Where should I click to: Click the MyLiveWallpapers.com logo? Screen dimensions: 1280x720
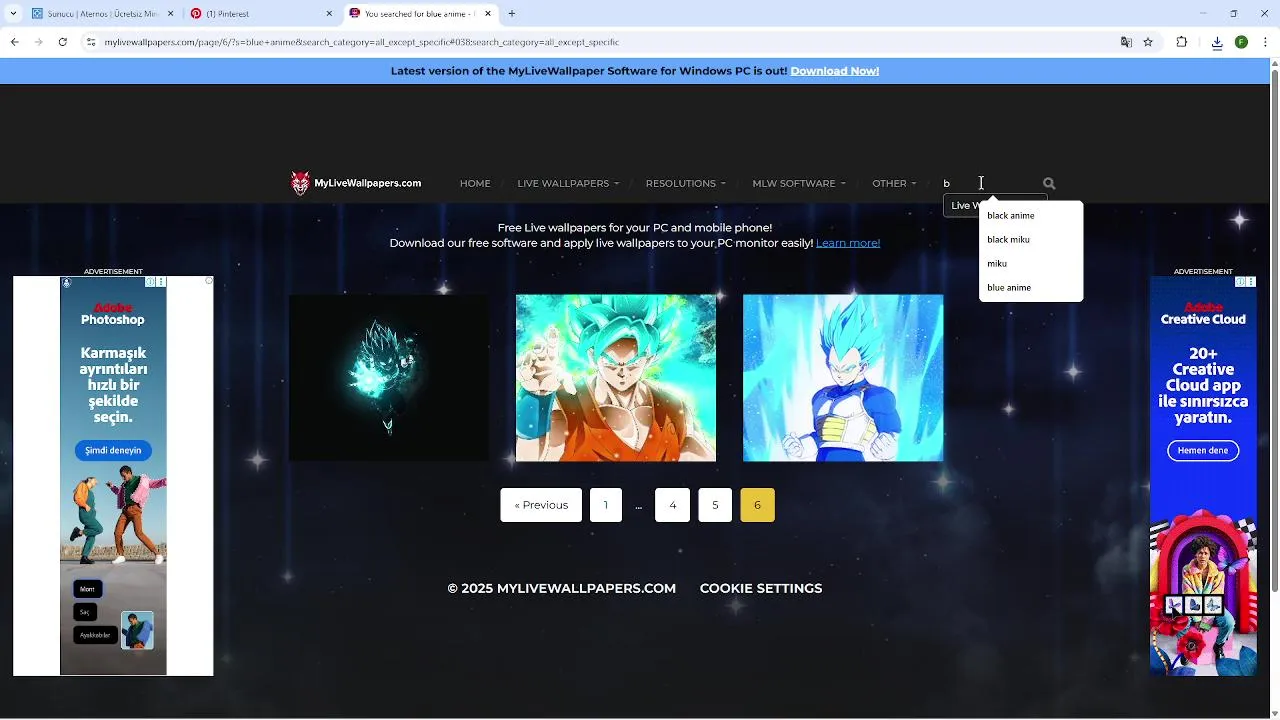coord(356,183)
